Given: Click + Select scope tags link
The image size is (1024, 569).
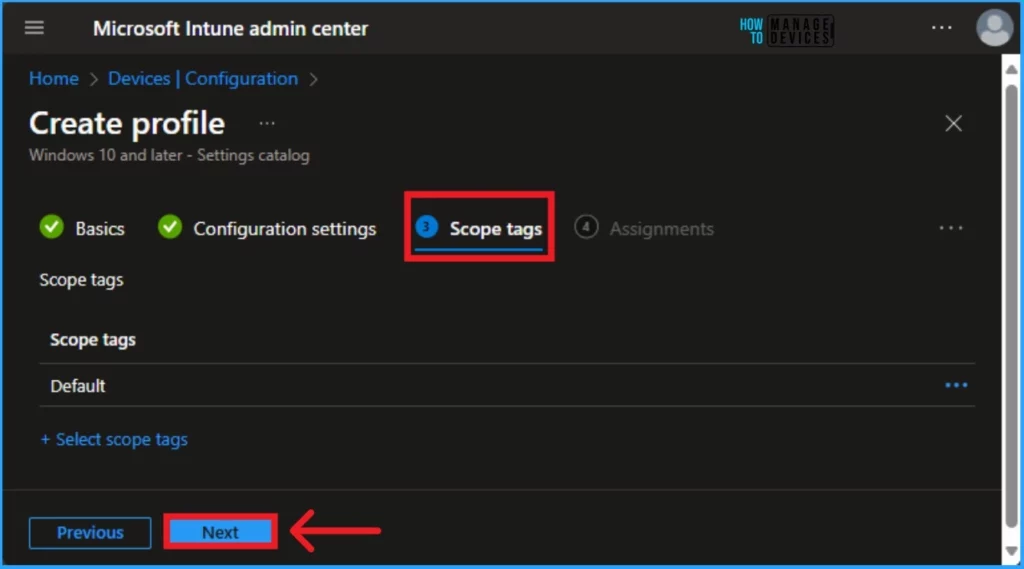Looking at the screenshot, I should click(x=114, y=439).
